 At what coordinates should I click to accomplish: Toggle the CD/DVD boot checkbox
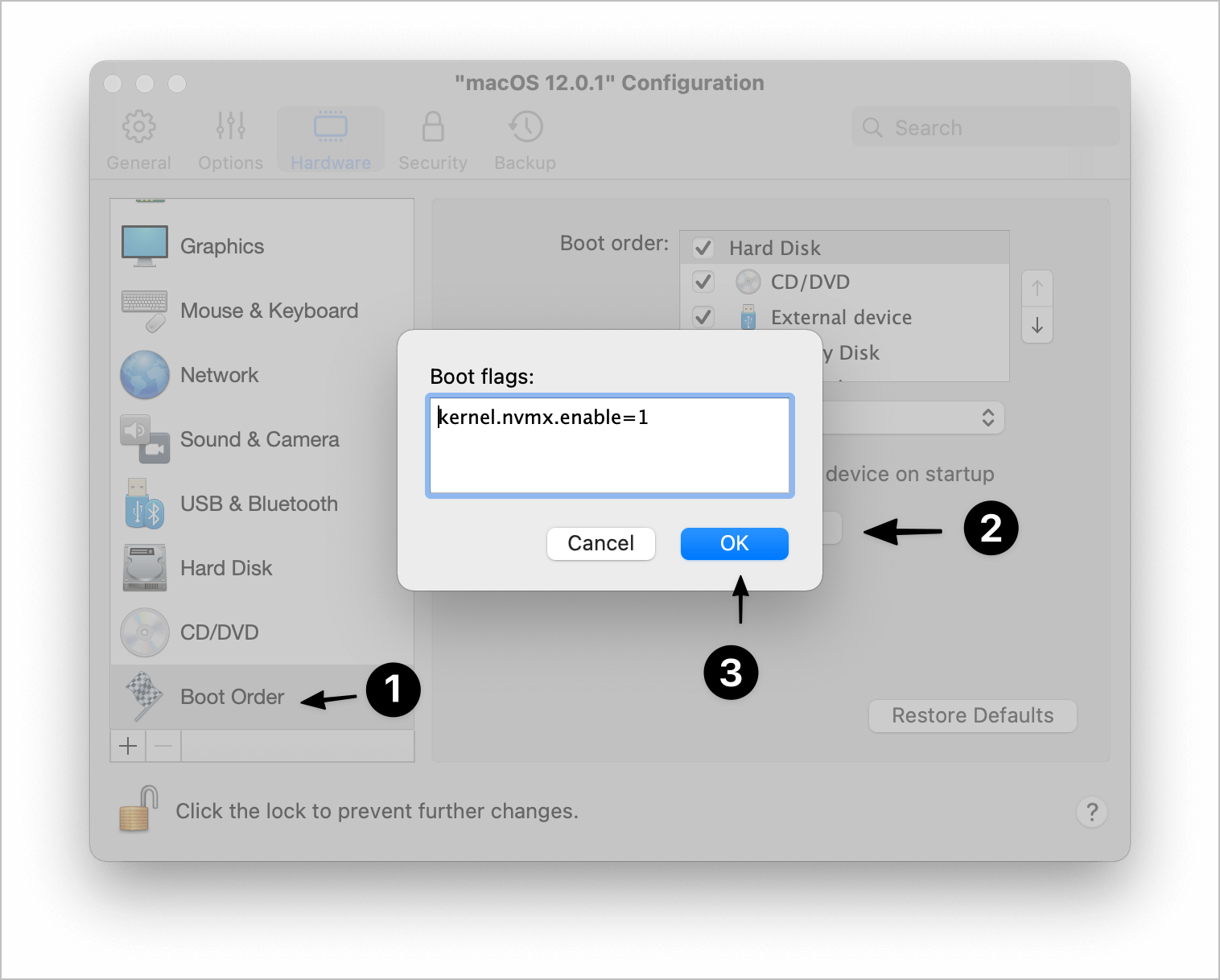[x=703, y=282]
